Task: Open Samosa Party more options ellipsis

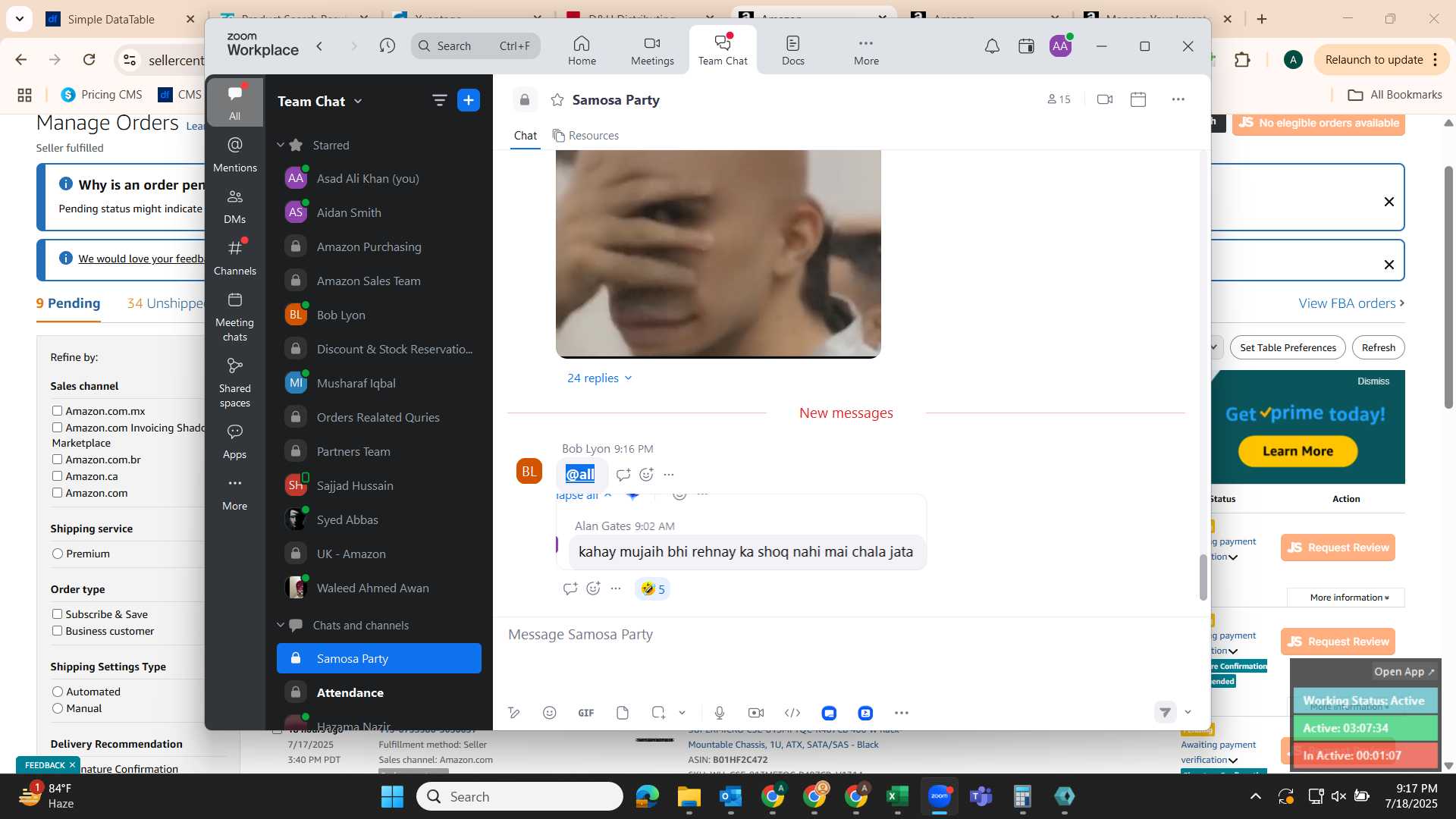Action: click(x=1178, y=99)
